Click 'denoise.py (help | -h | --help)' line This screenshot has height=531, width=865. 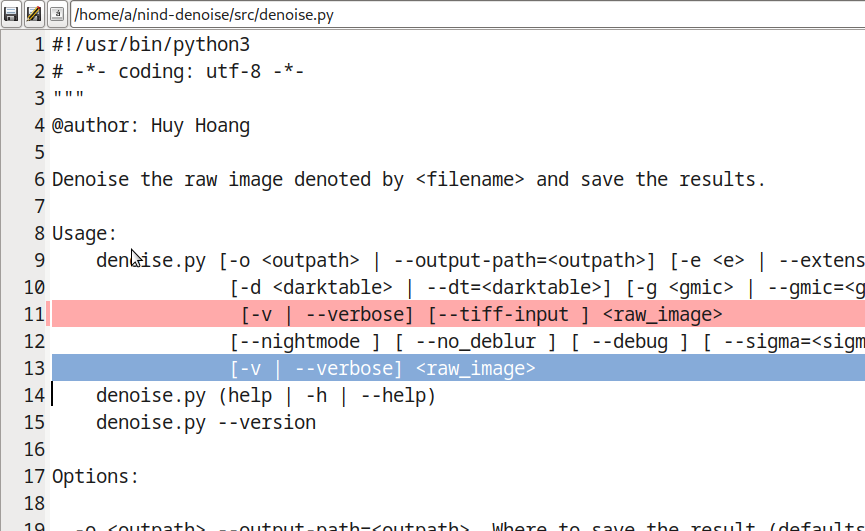pyautogui.click(x=266, y=396)
